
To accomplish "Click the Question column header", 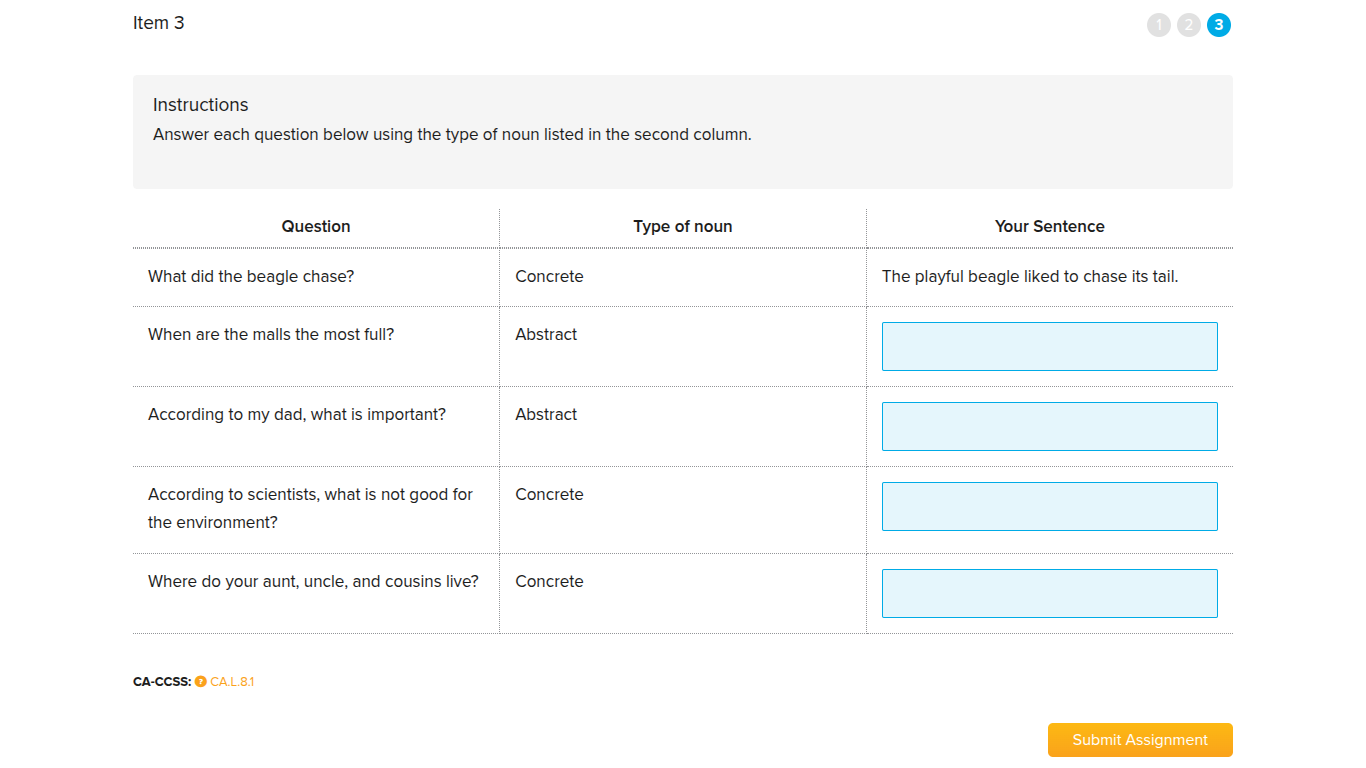I will click(x=315, y=226).
